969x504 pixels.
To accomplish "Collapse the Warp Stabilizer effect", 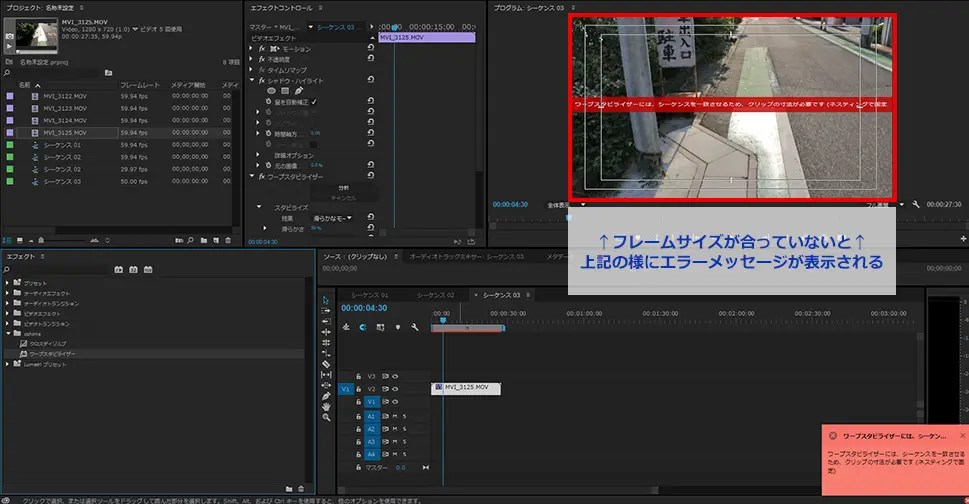I will click(252, 177).
